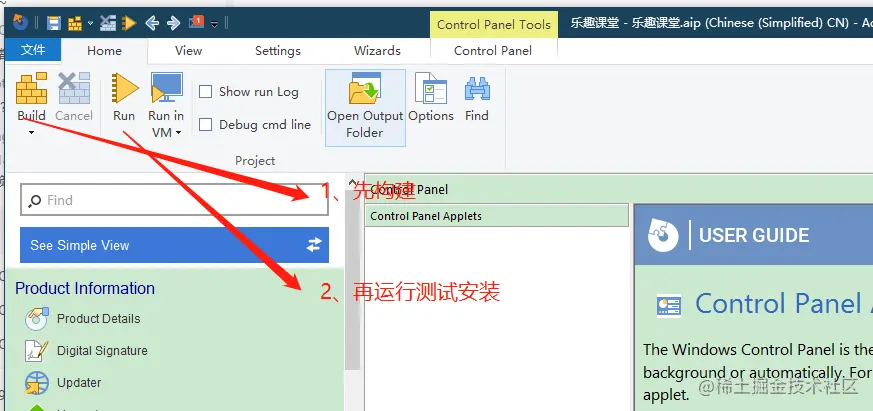Screen dimensions: 873x411
Task: Expand the Run in VM dropdown arrow
Action: pos(178,133)
